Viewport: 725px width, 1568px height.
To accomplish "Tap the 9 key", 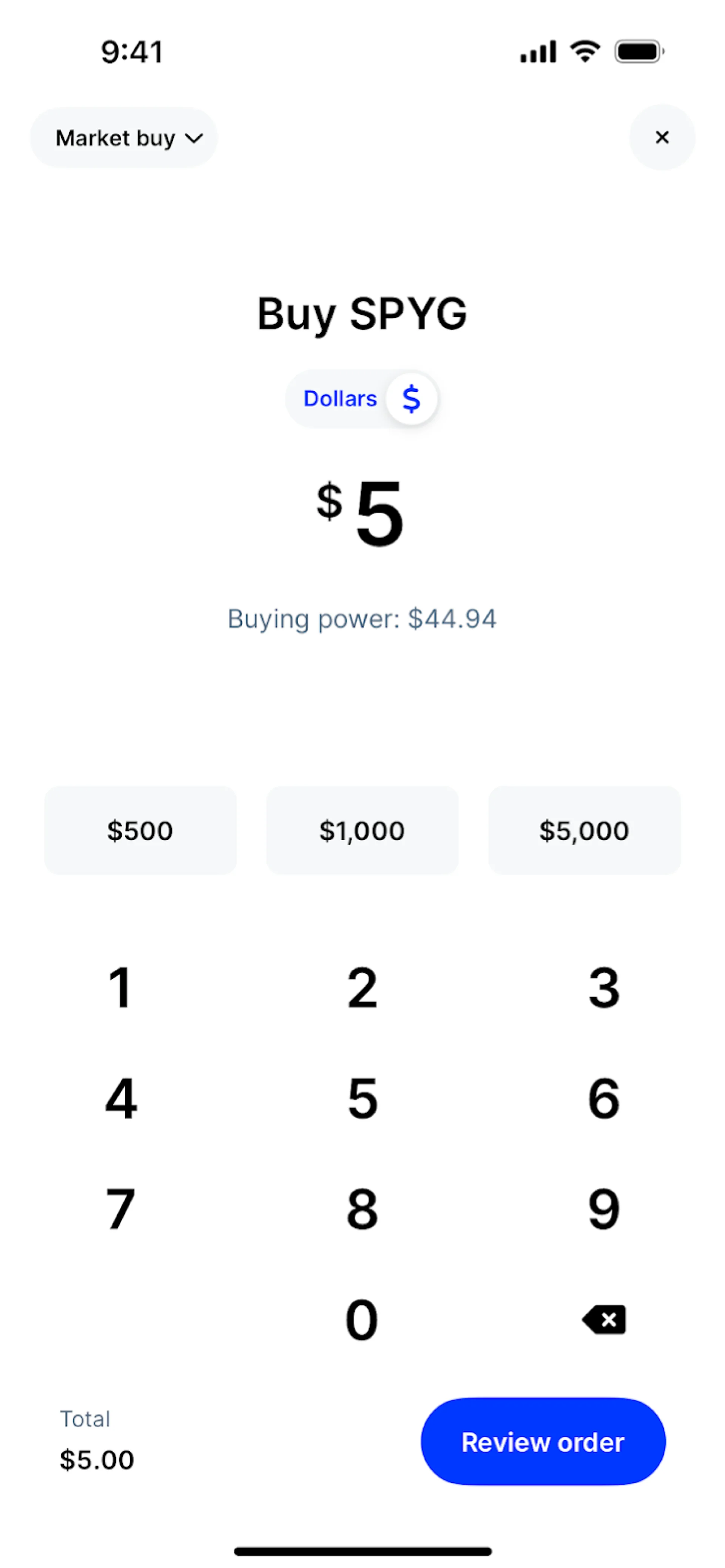I will 604,1209.
